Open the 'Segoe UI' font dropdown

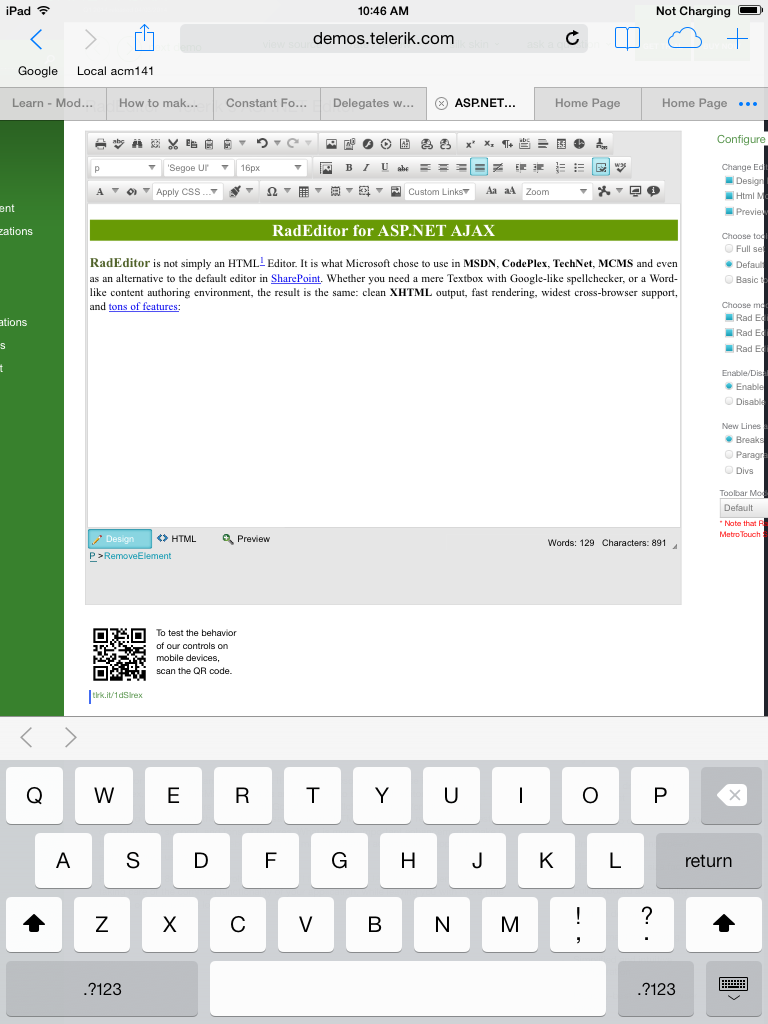pyautogui.click(x=199, y=168)
